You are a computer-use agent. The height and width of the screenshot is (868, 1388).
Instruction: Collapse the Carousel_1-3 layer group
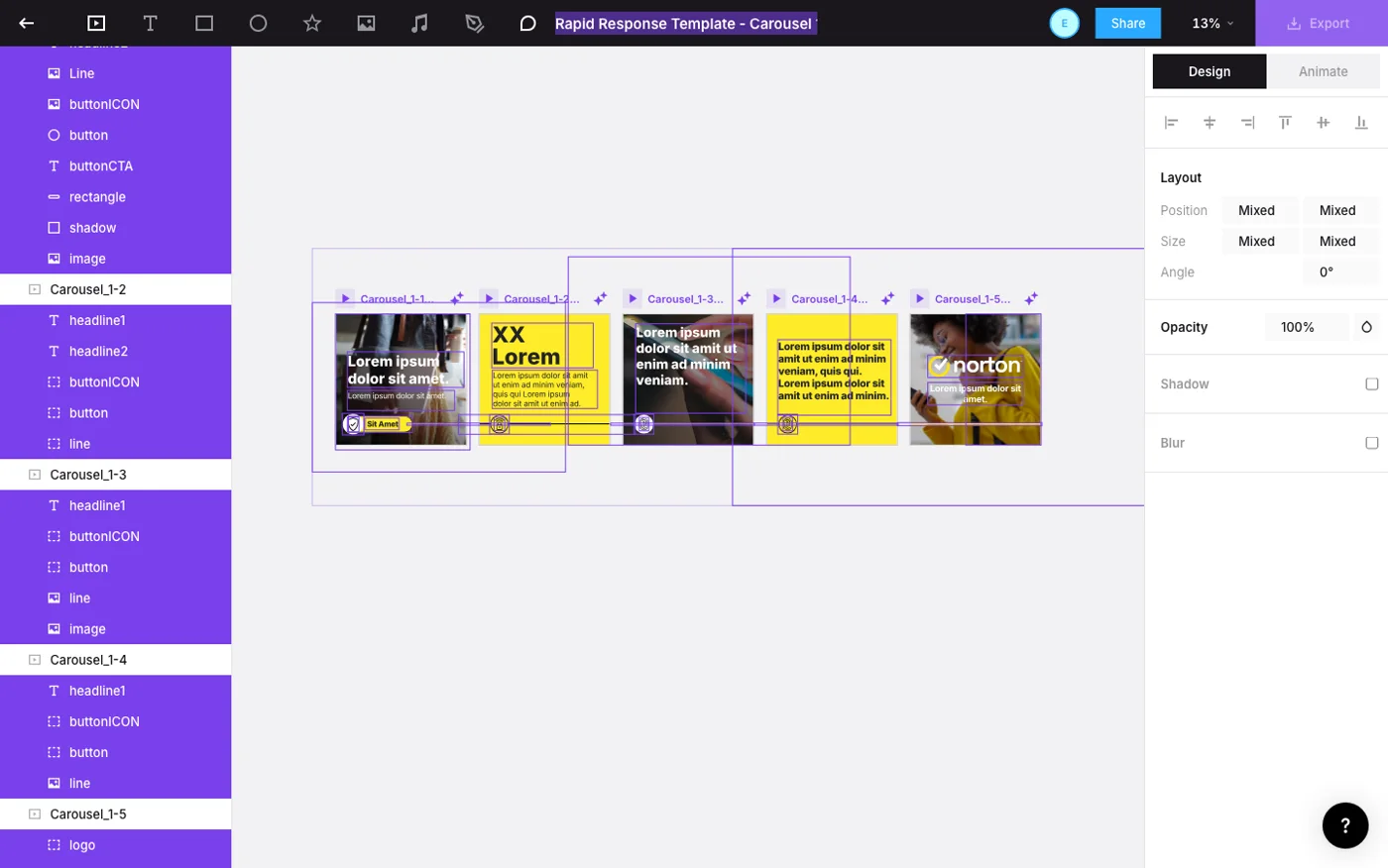point(35,475)
